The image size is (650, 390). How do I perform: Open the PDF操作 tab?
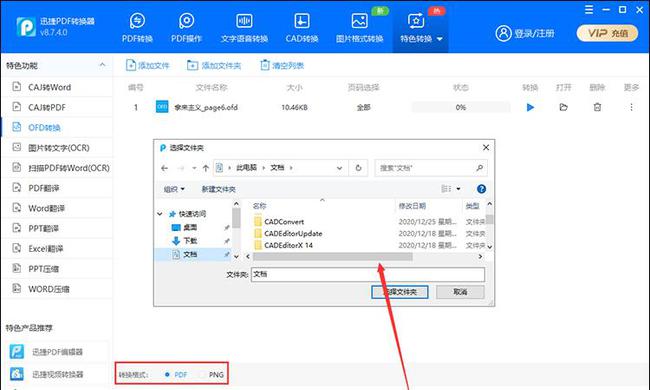coord(186,28)
